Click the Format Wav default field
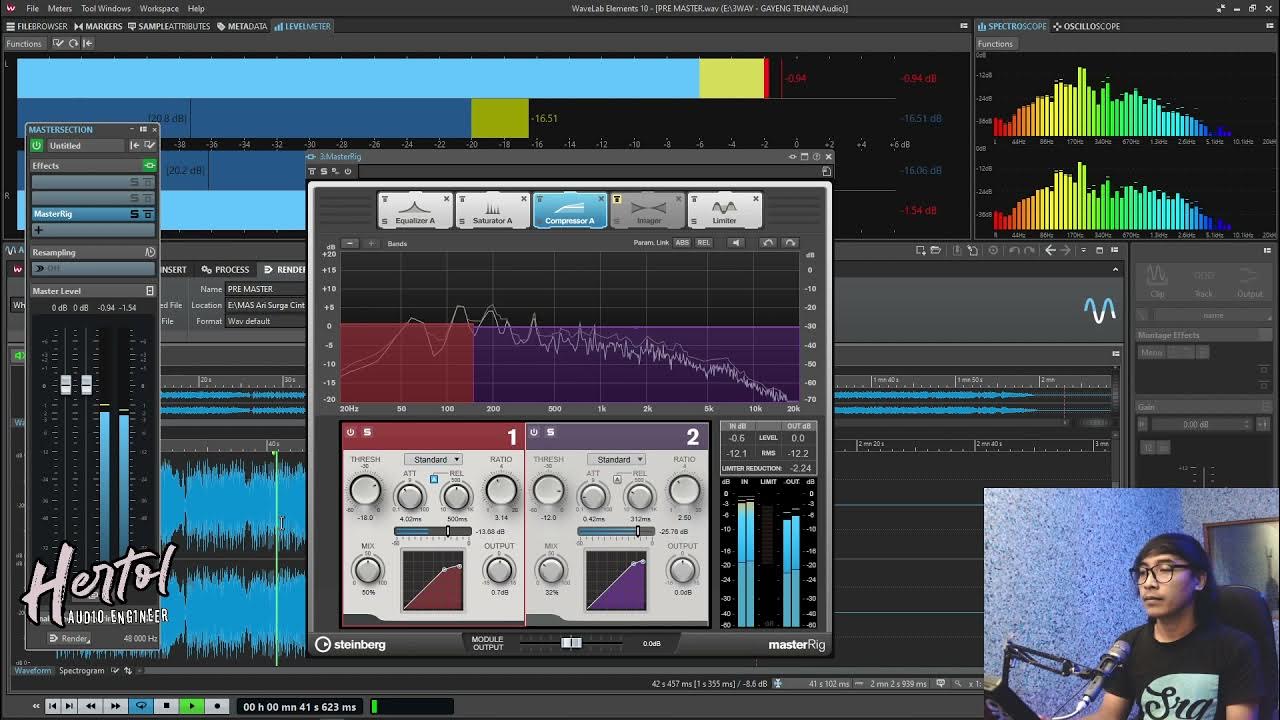 [265, 321]
